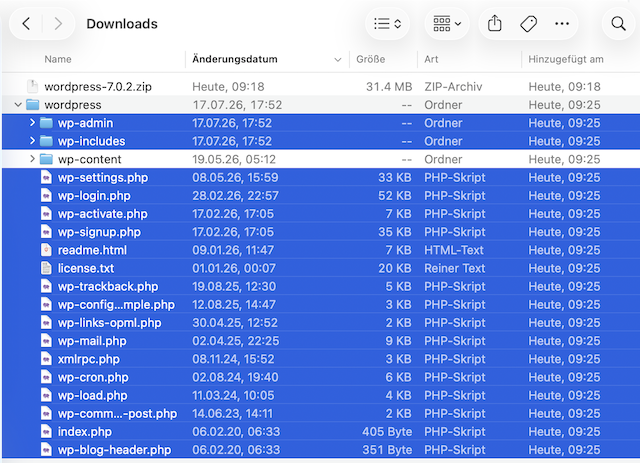Click the wp-links-opml.php file icon
Viewport: 640px width, 463px height.
click(x=47, y=323)
